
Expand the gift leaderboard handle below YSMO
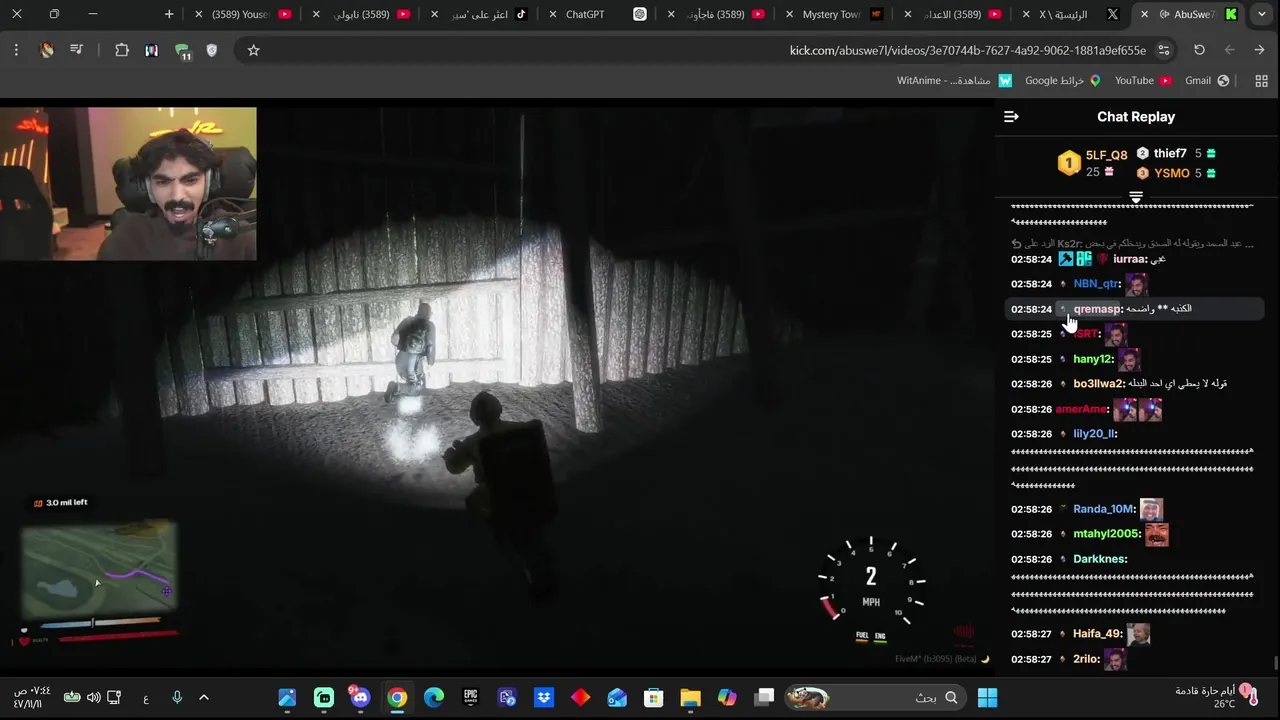tap(1136, 197)
